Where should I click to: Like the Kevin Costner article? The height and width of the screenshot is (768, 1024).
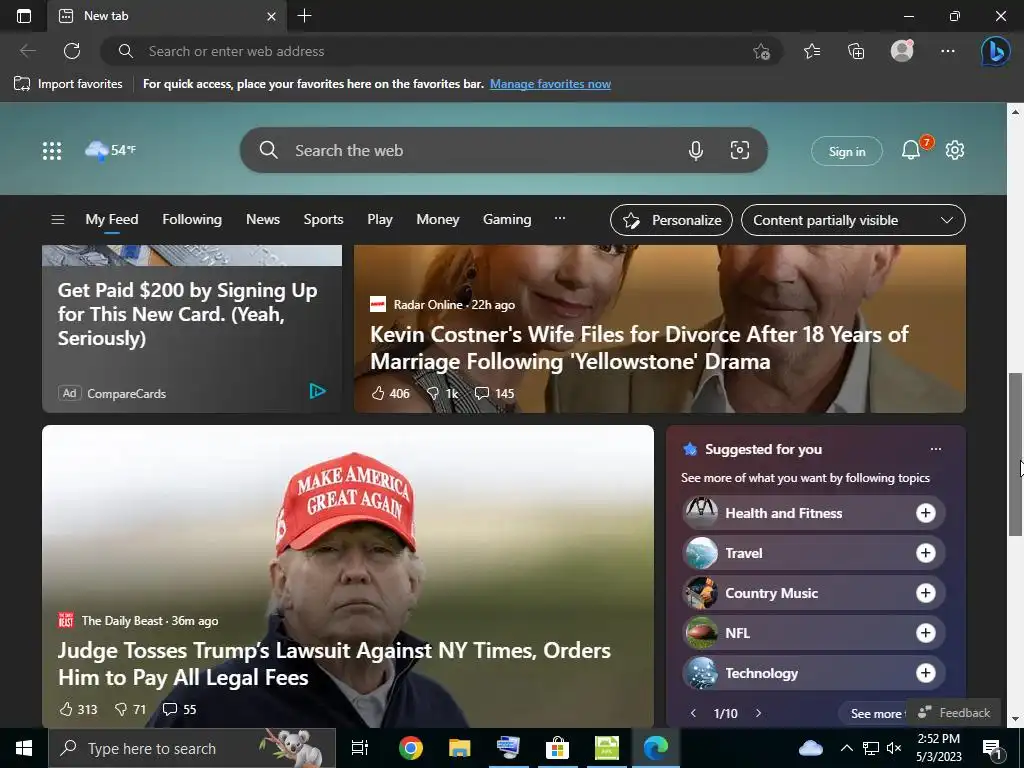[x=391, y=393]
